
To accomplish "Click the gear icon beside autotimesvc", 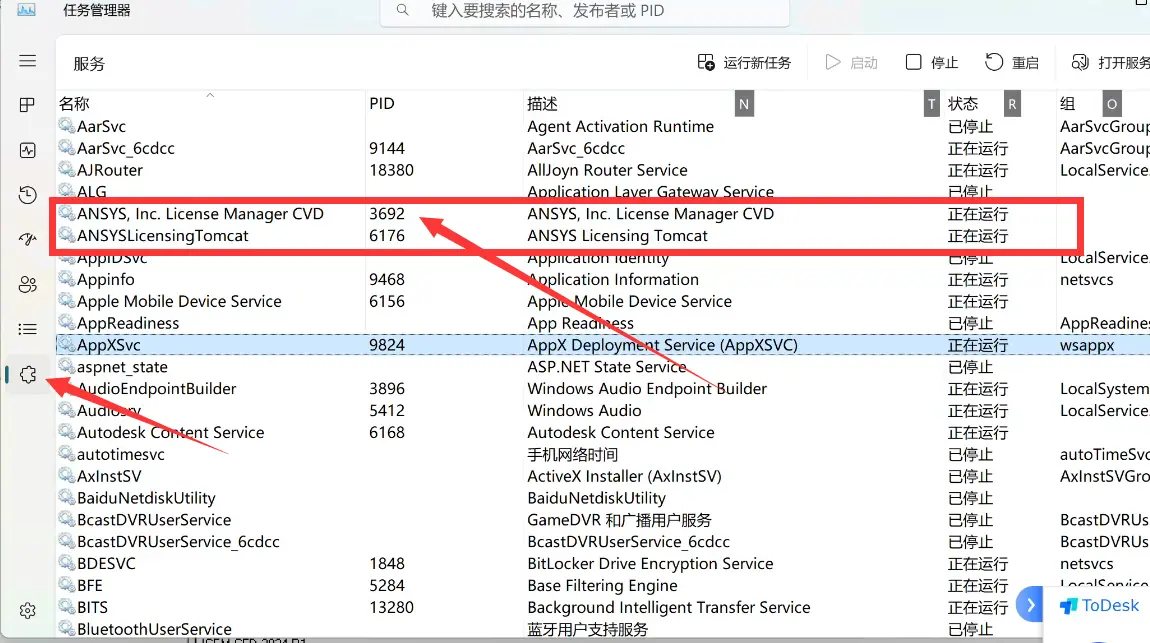I will pos(66,454).
